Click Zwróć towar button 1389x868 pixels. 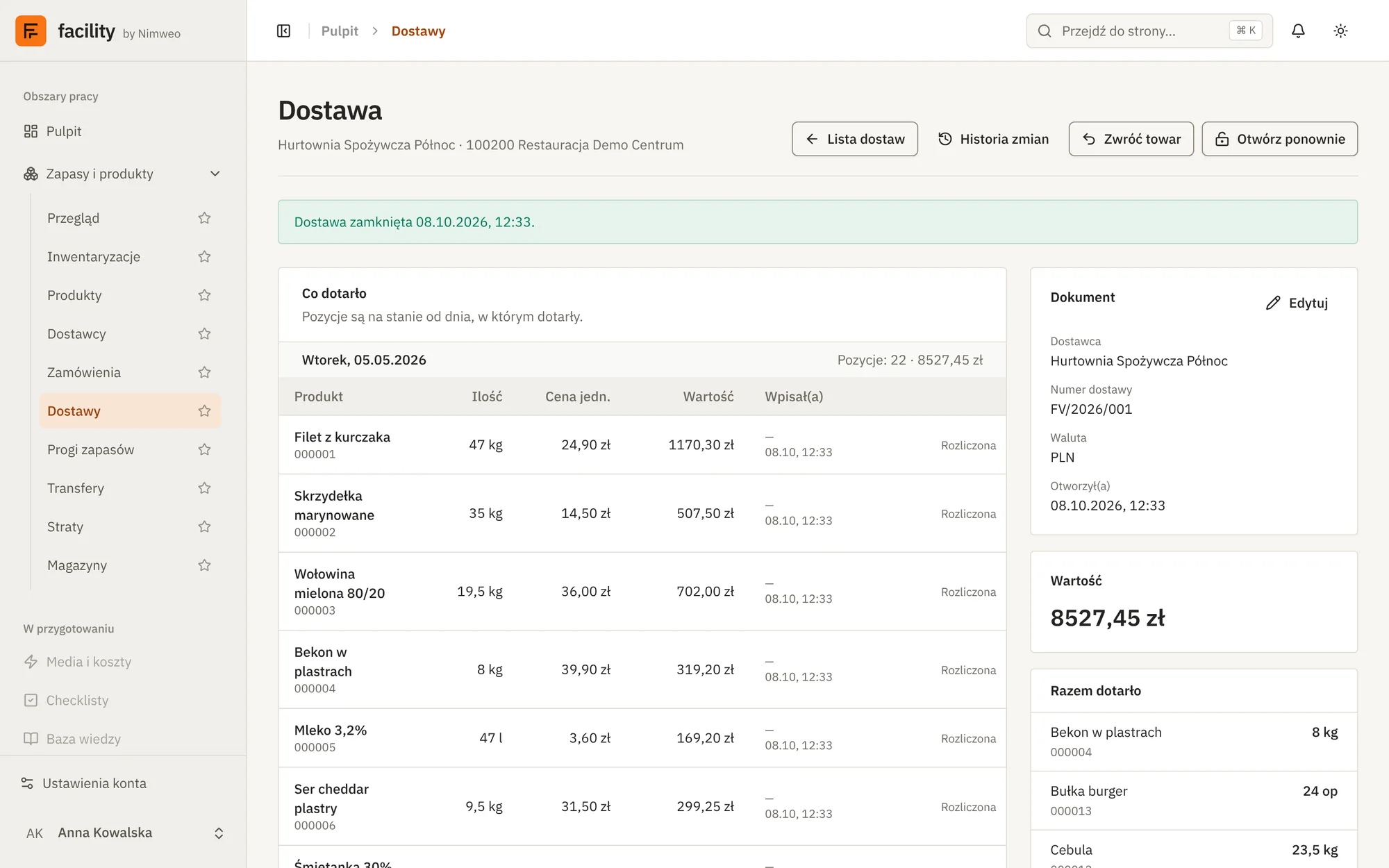pos(1131,139)
